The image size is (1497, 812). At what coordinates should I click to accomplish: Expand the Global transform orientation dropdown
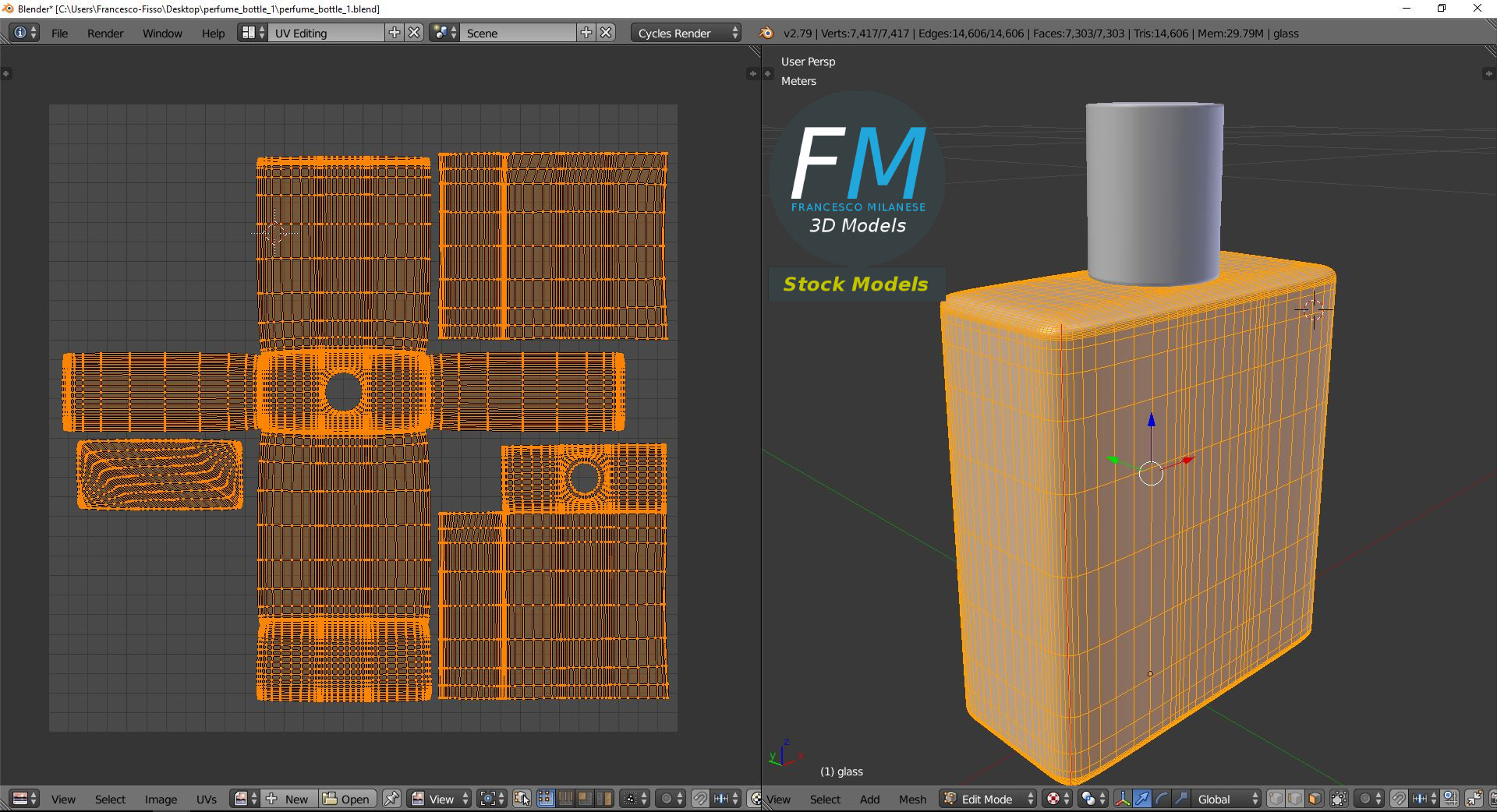[x=1227, y=799]
